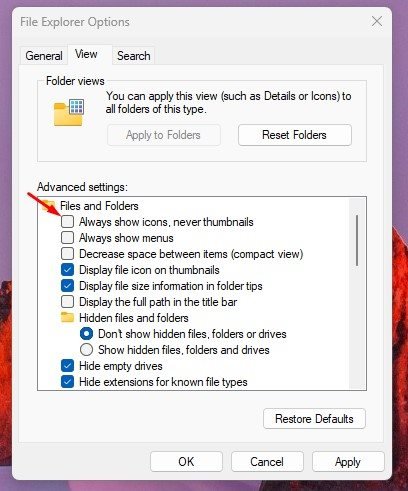Enable Decrease space between items option
Screen dimensions: 408x491
(x=67, y=254)
